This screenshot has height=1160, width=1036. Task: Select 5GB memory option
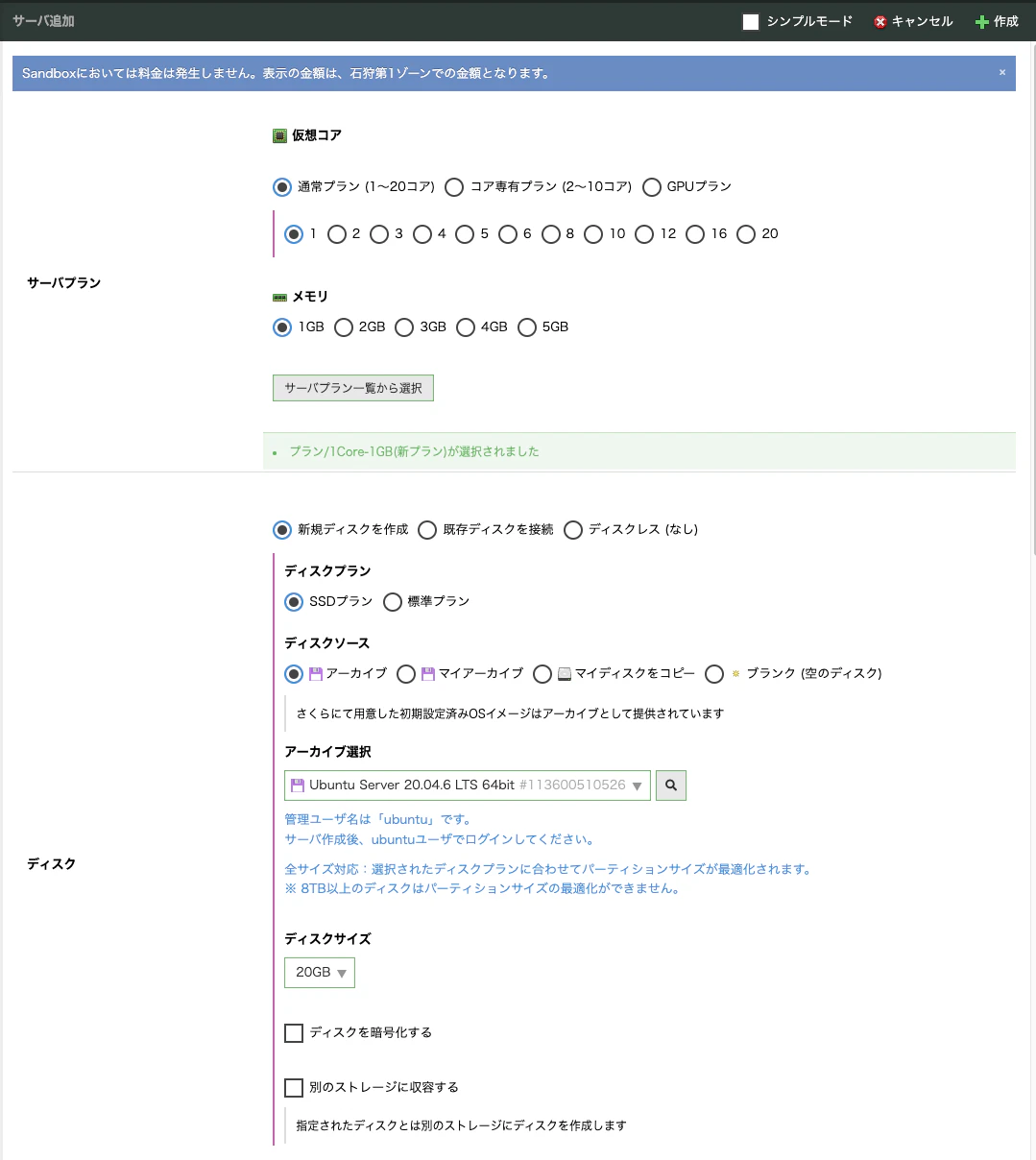pos(527,326)
